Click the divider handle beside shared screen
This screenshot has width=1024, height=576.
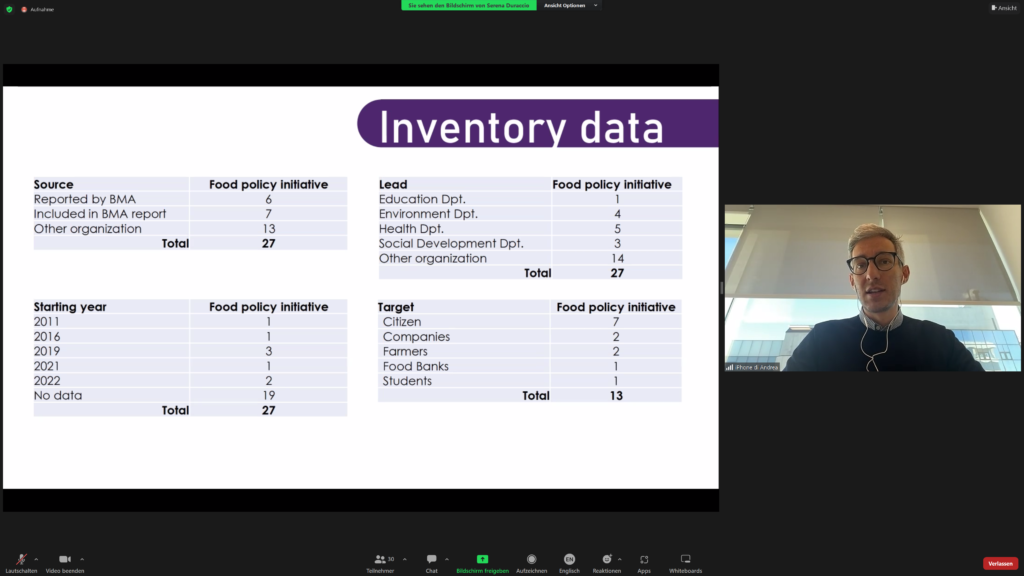coord(721,288)
